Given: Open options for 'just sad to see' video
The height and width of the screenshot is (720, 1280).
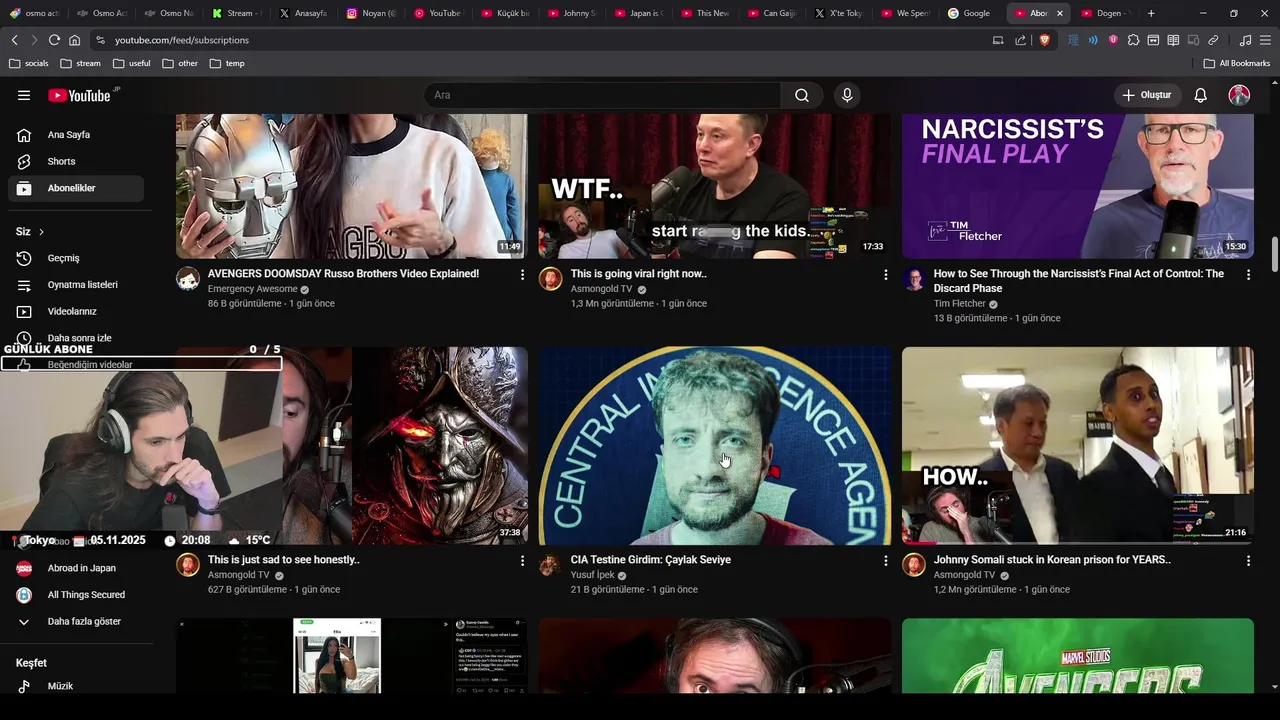Looking at the screenshot, I should pos(522,561).
